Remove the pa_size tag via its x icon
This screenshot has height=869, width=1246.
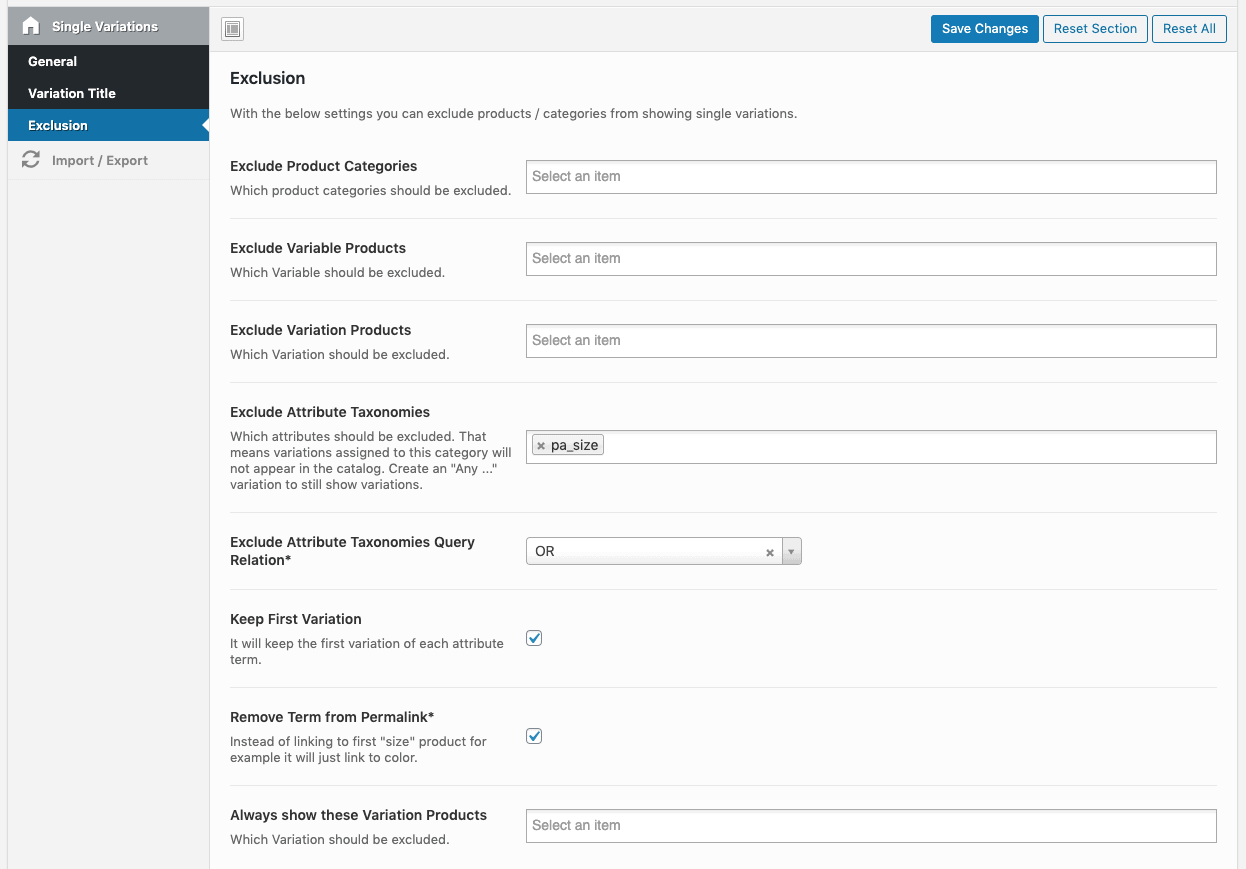click(541, 445)
